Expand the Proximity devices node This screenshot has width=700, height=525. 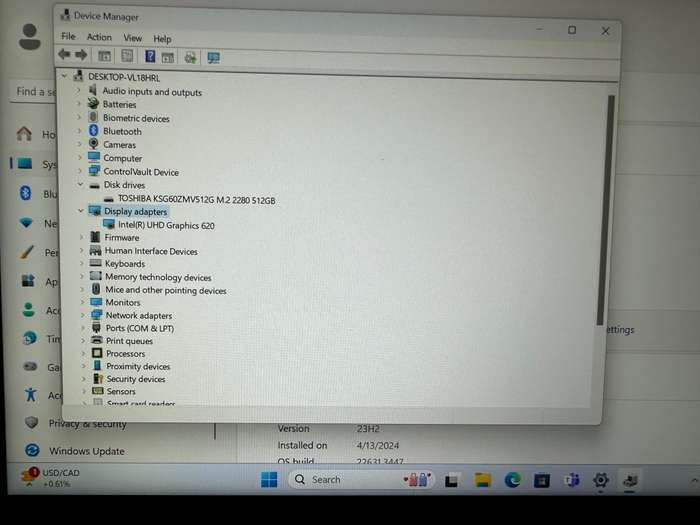point(83,366)
